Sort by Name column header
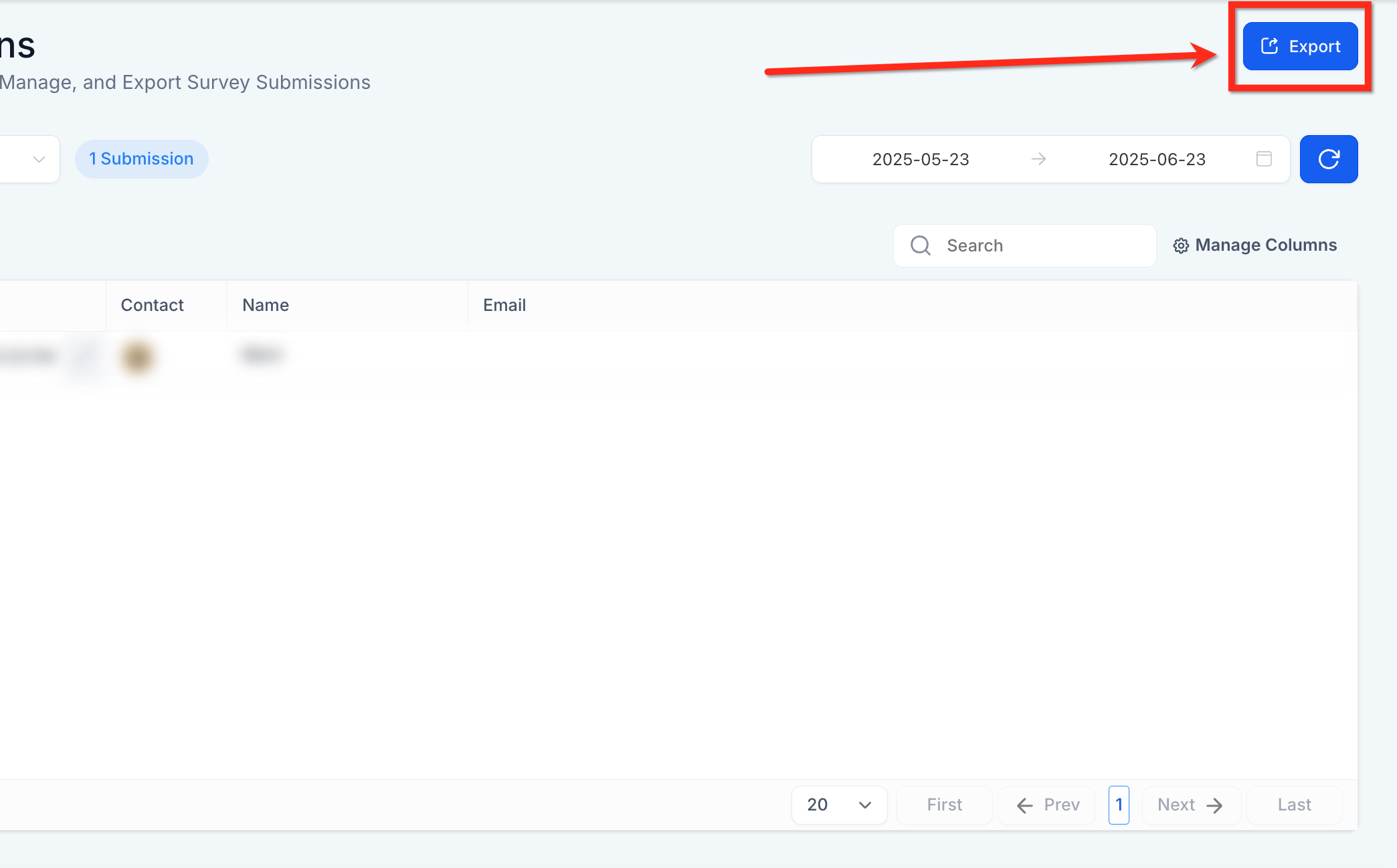 [x=266, y=305]
